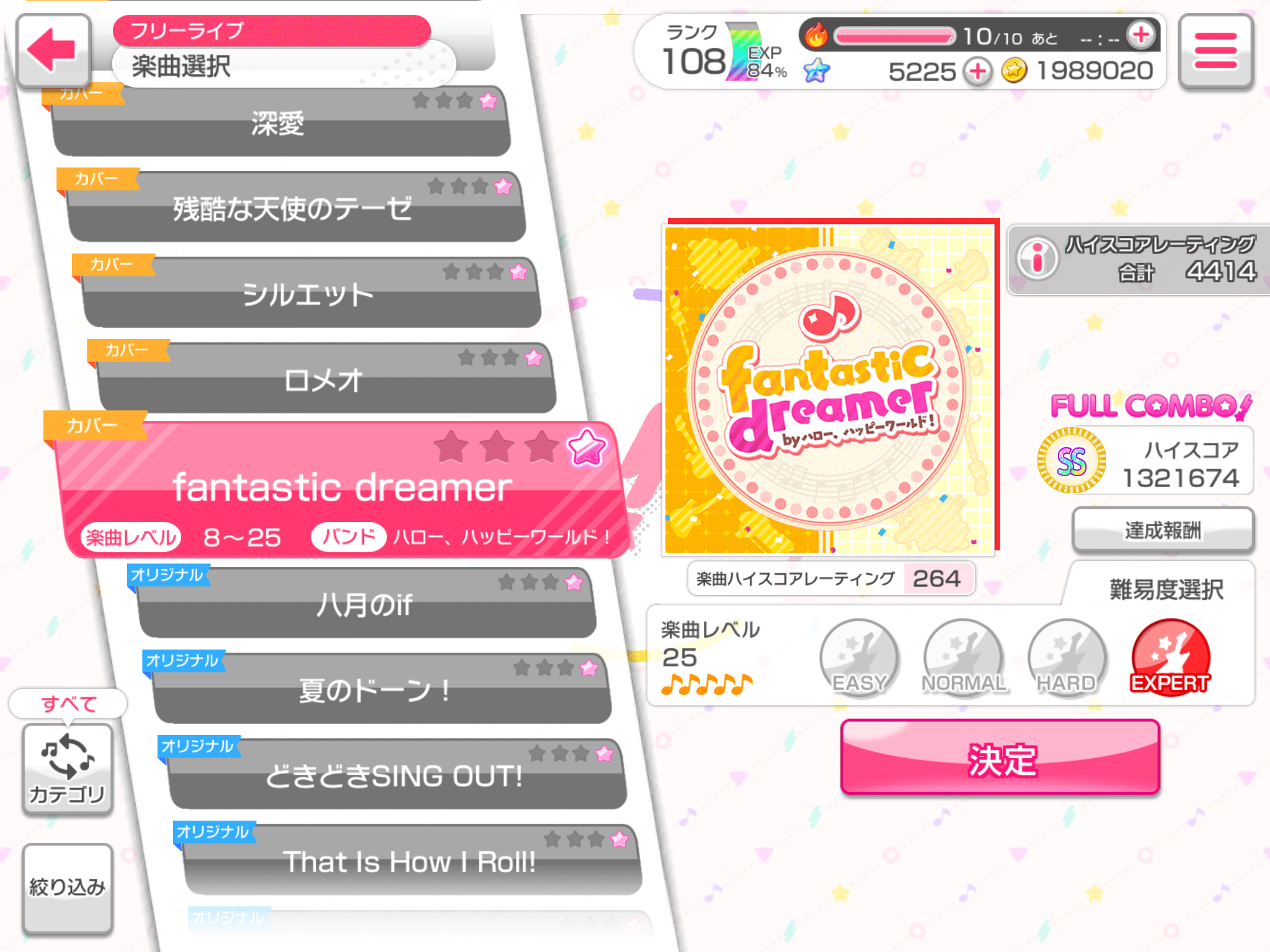Add live boost with plus icon

tap(1141, 35)
